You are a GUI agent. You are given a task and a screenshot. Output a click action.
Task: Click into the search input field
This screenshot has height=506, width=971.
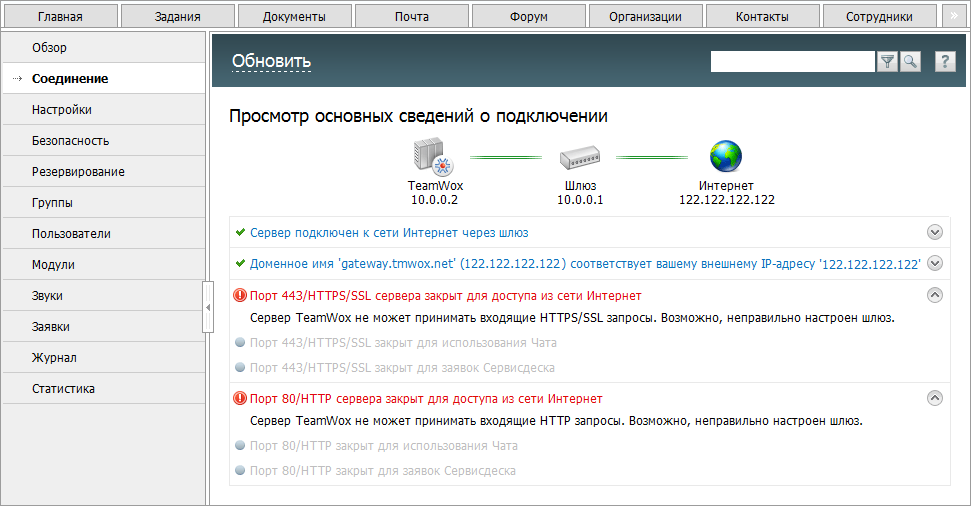[793, 61]
